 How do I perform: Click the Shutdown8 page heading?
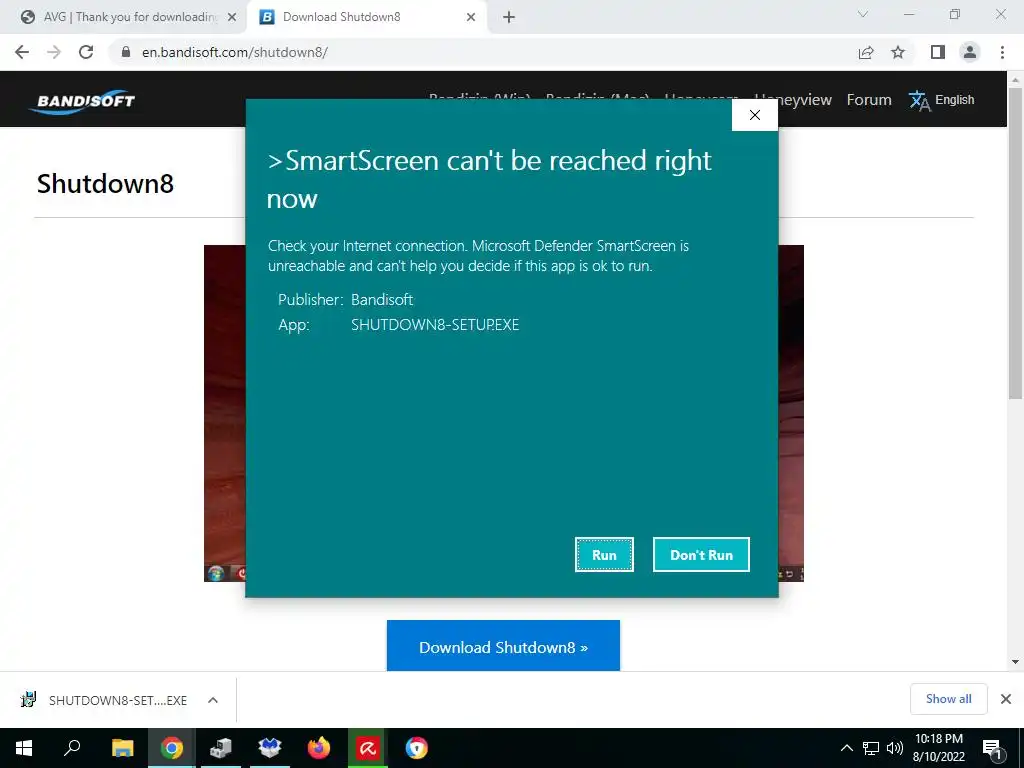point(105,184)
